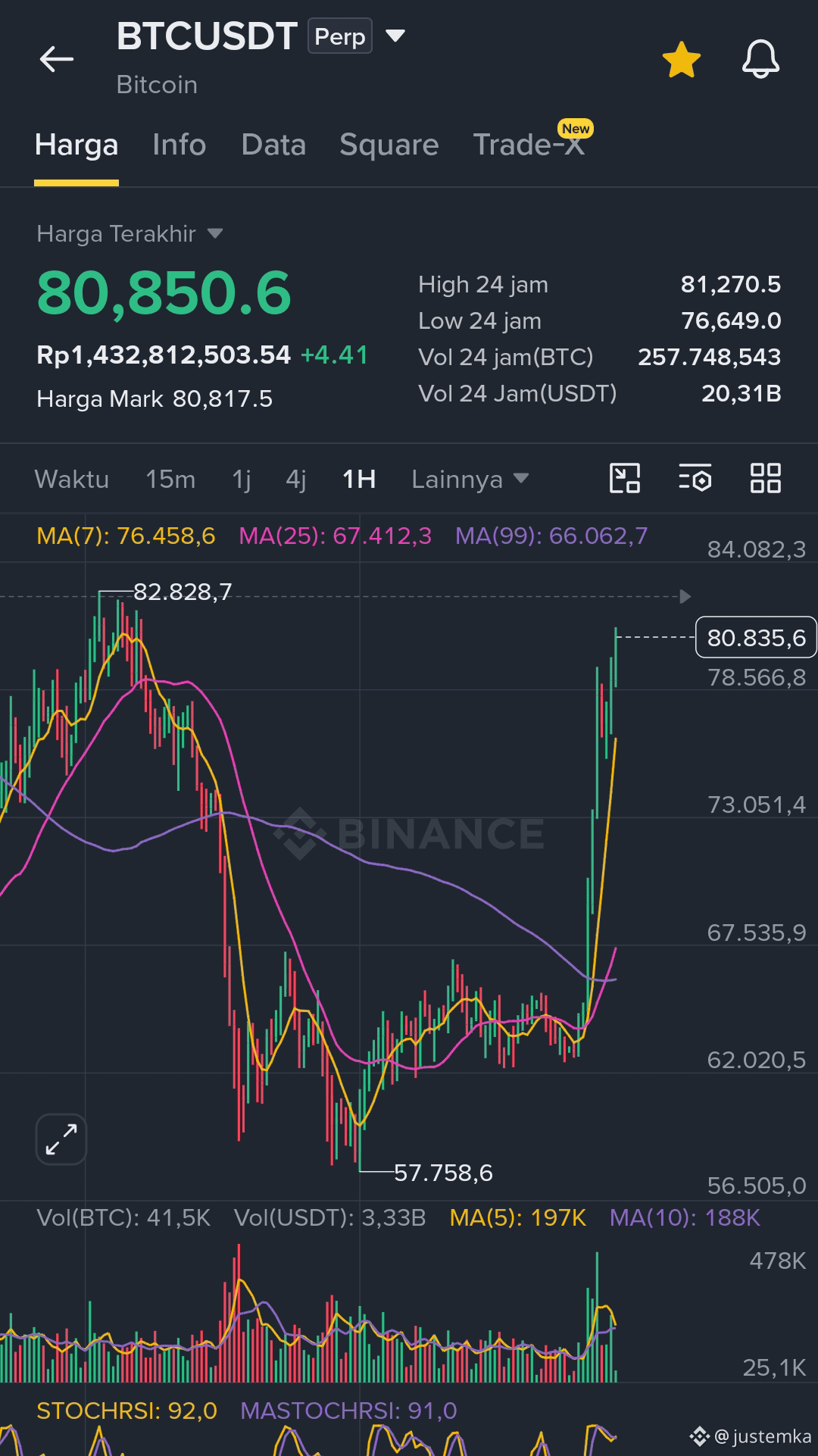Select the Waktu chart view

[72, 479]
